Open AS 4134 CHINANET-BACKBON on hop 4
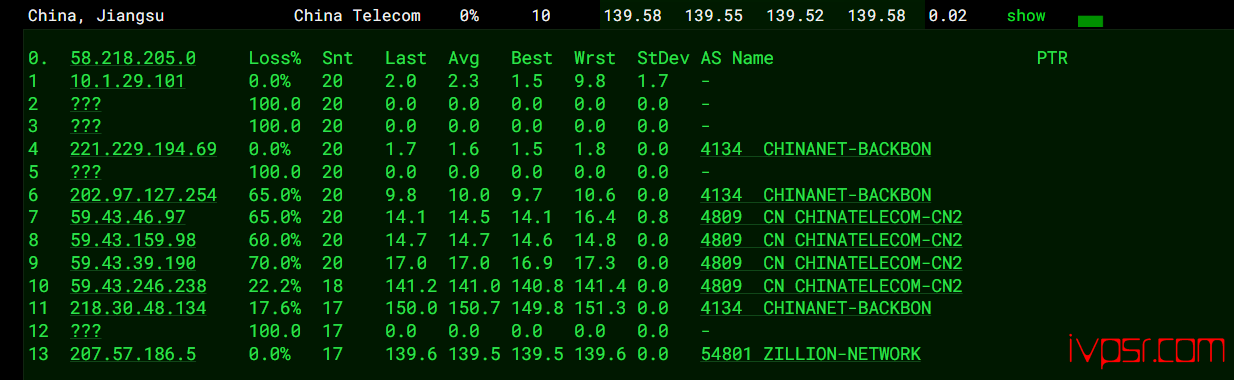Screen dimensions: 1234x380 click(x=816, y=149)
